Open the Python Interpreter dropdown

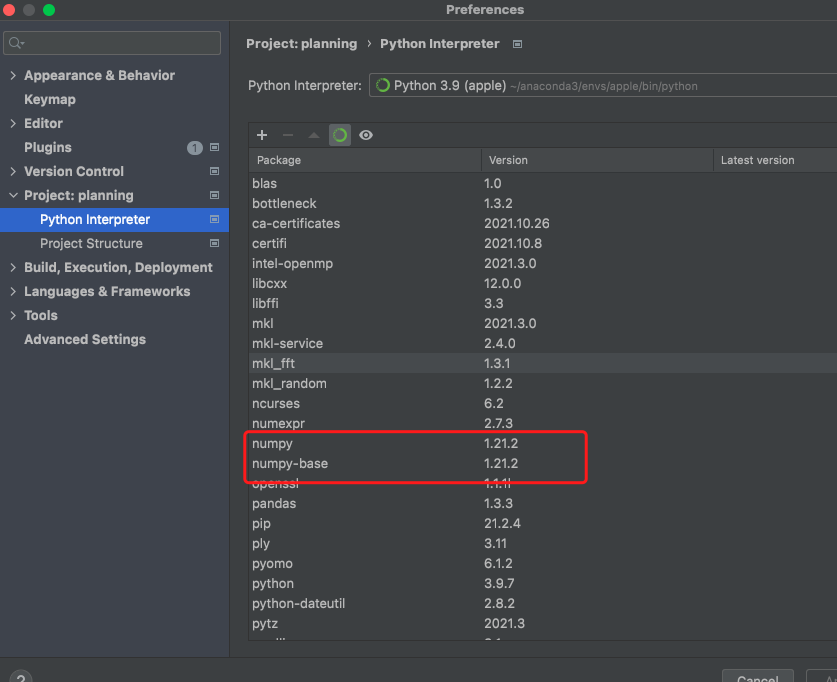pyautogui.click(x=603, y=85)
